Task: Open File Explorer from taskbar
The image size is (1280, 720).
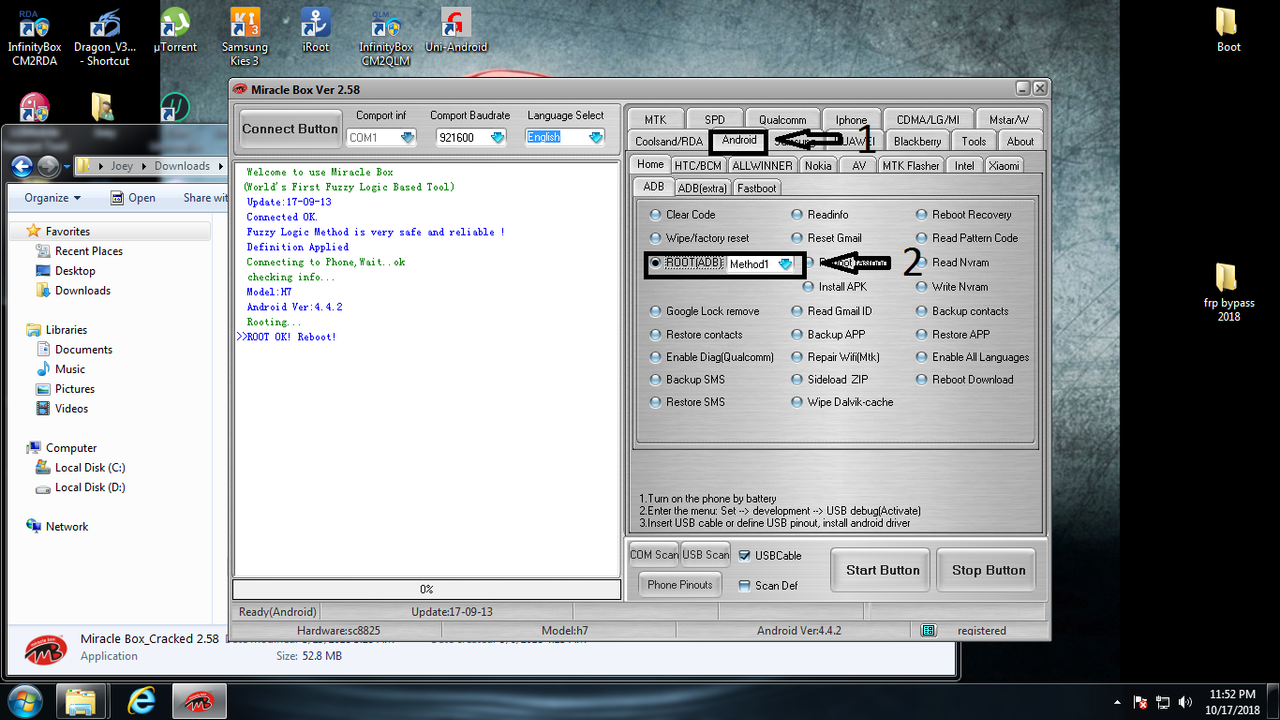Action: coord(81,701)
